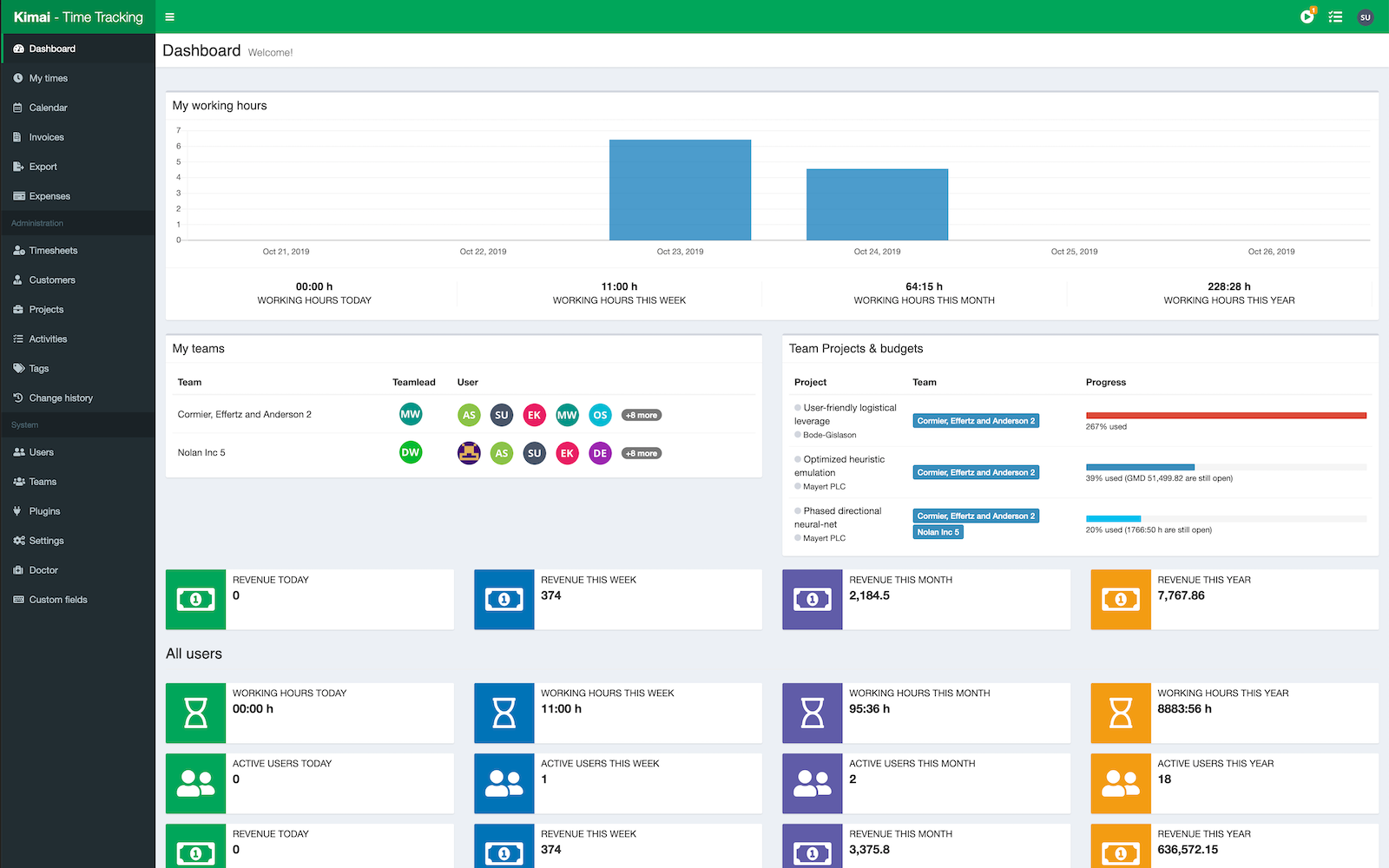Click the Oct 24, 2019 chart bar
The image size is (1389, 868).
[877, 205]
